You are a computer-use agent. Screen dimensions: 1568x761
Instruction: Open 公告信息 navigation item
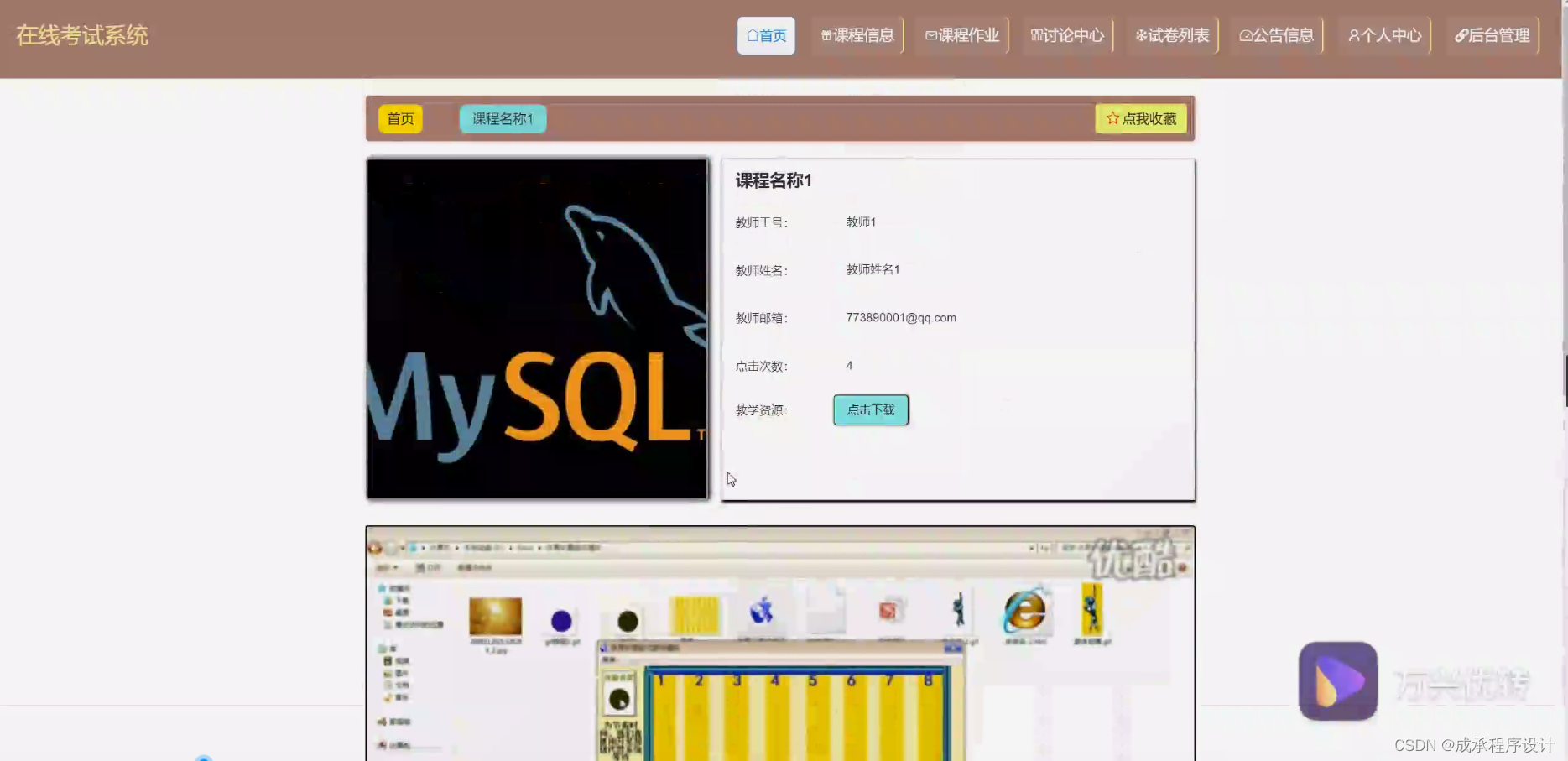pos(1277,35)
